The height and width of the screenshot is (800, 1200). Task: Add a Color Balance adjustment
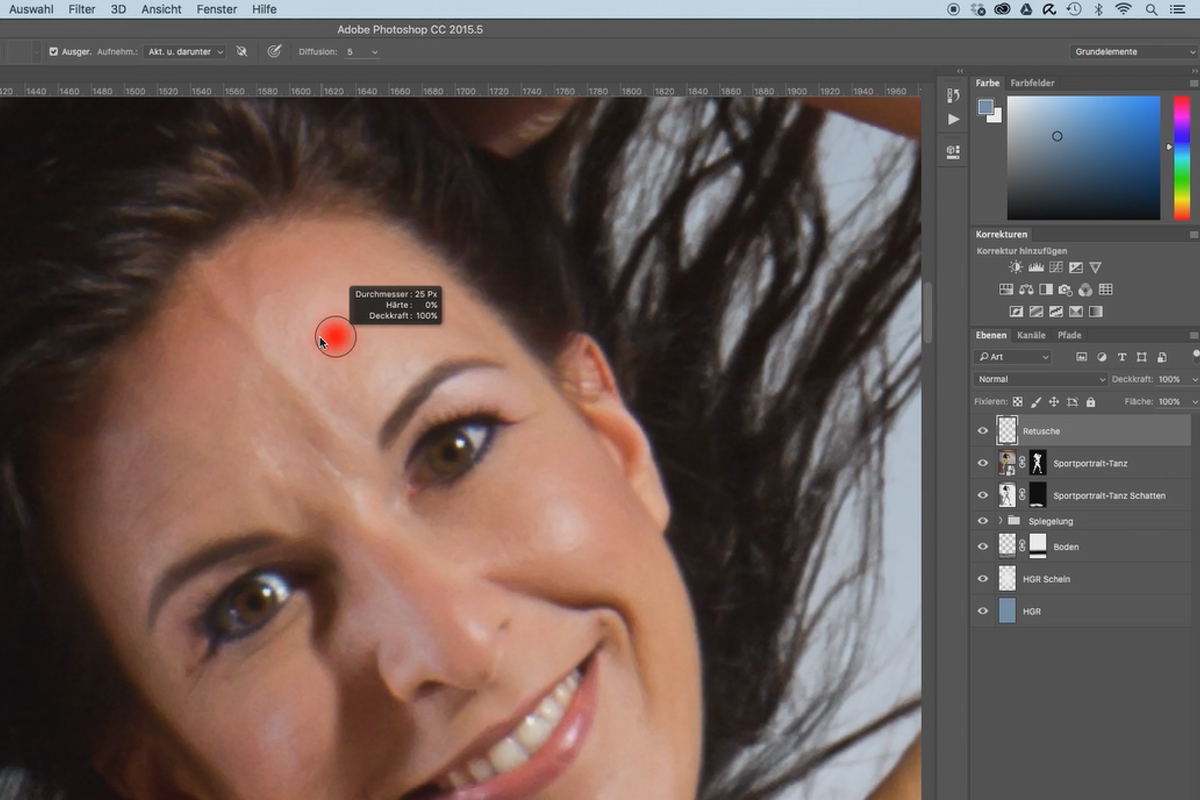tap(1026, 290)
